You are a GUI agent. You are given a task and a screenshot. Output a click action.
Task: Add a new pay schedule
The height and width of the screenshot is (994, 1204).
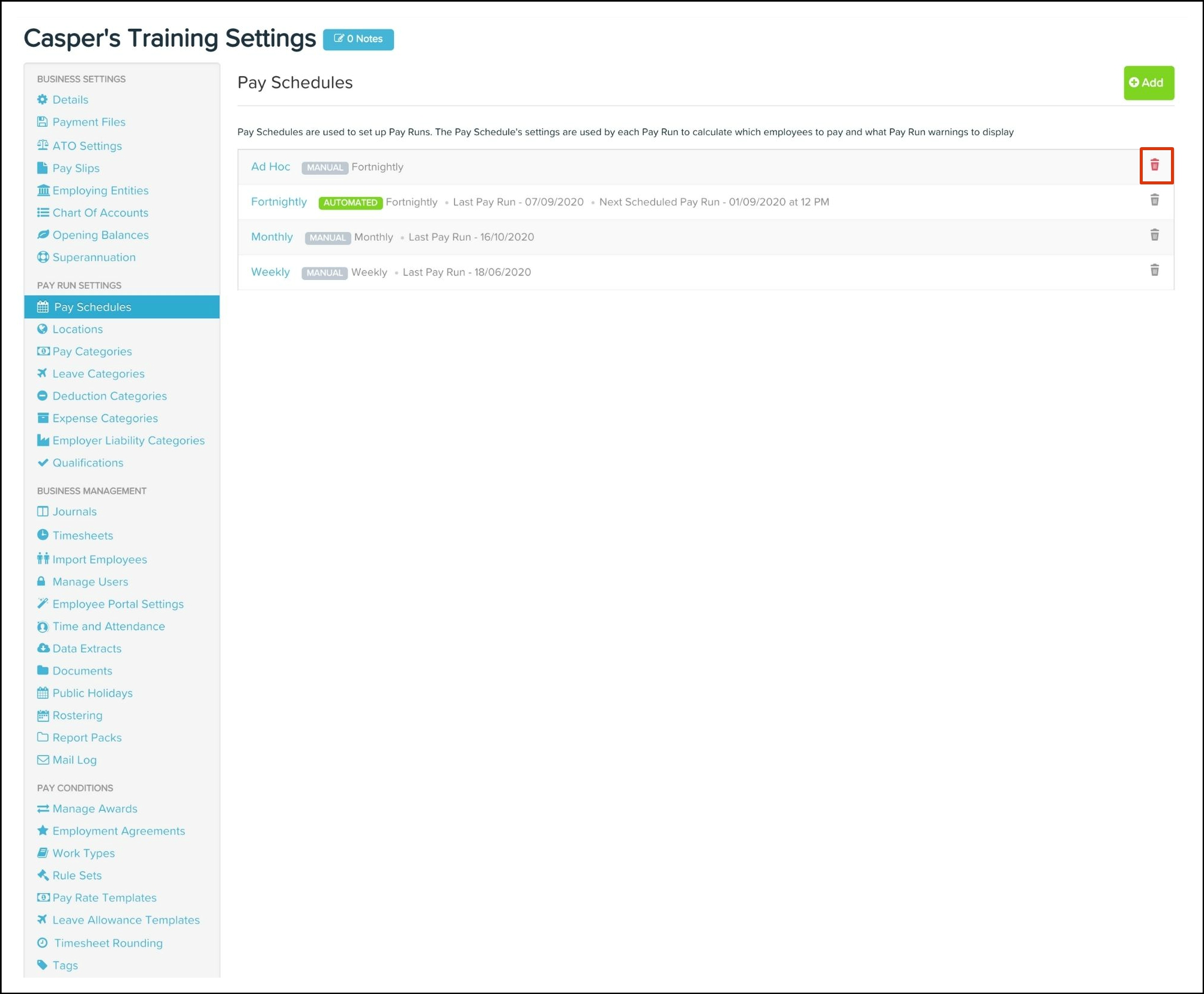point(1148,83)
